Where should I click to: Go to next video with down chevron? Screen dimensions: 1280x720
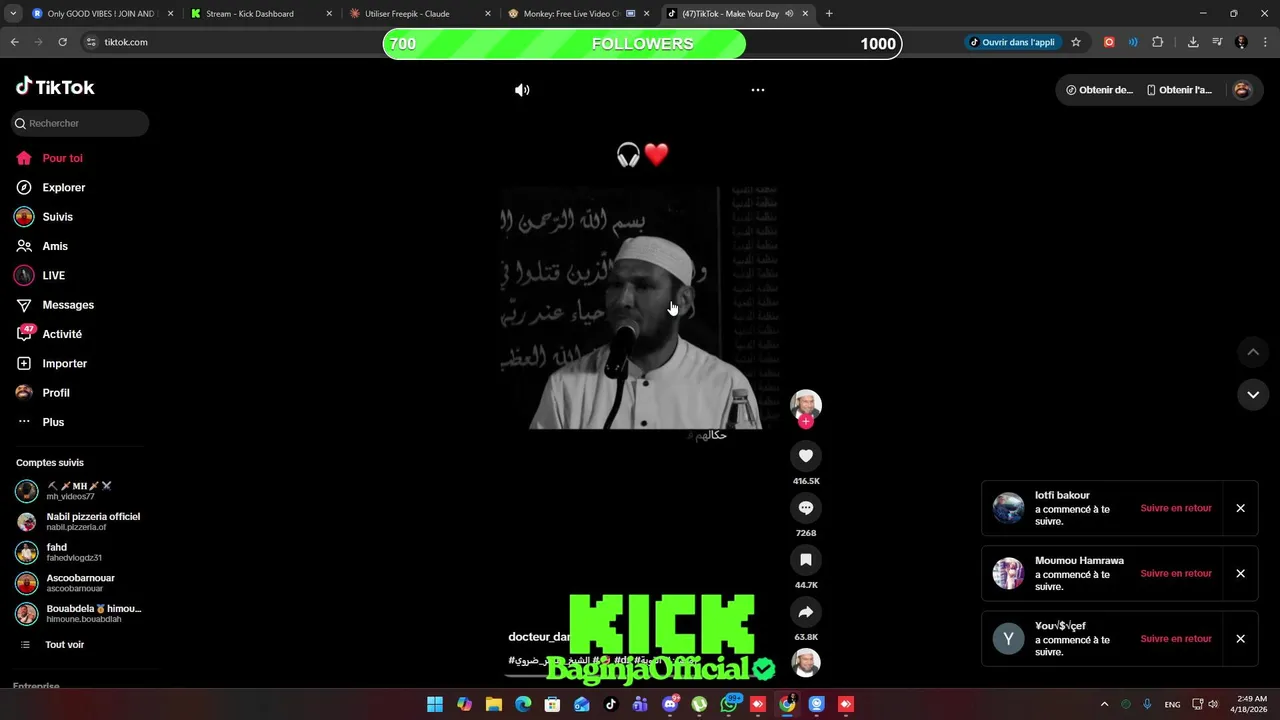[x=1253, y=395]
